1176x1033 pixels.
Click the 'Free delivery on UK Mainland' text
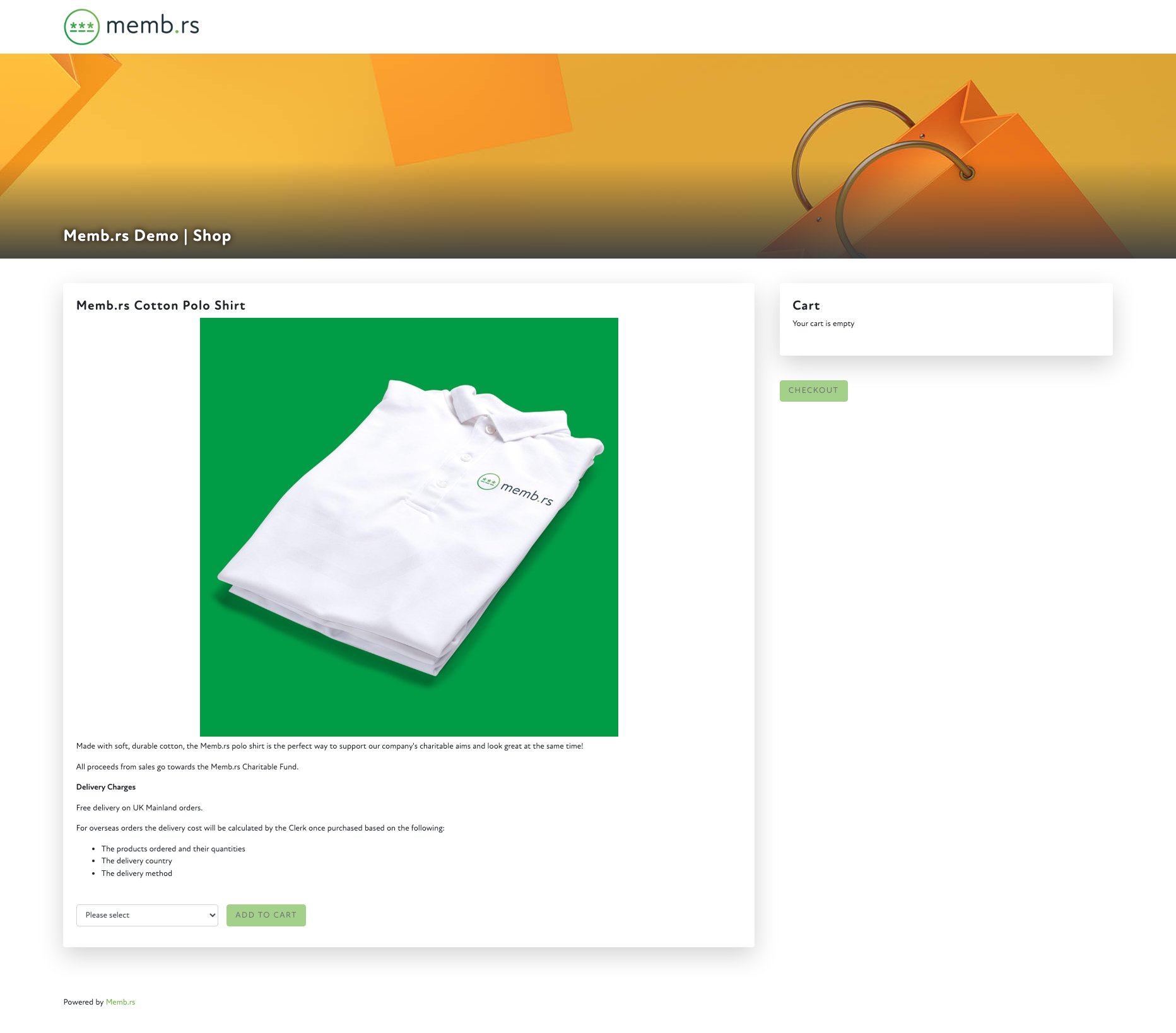(x=139, y=808)
